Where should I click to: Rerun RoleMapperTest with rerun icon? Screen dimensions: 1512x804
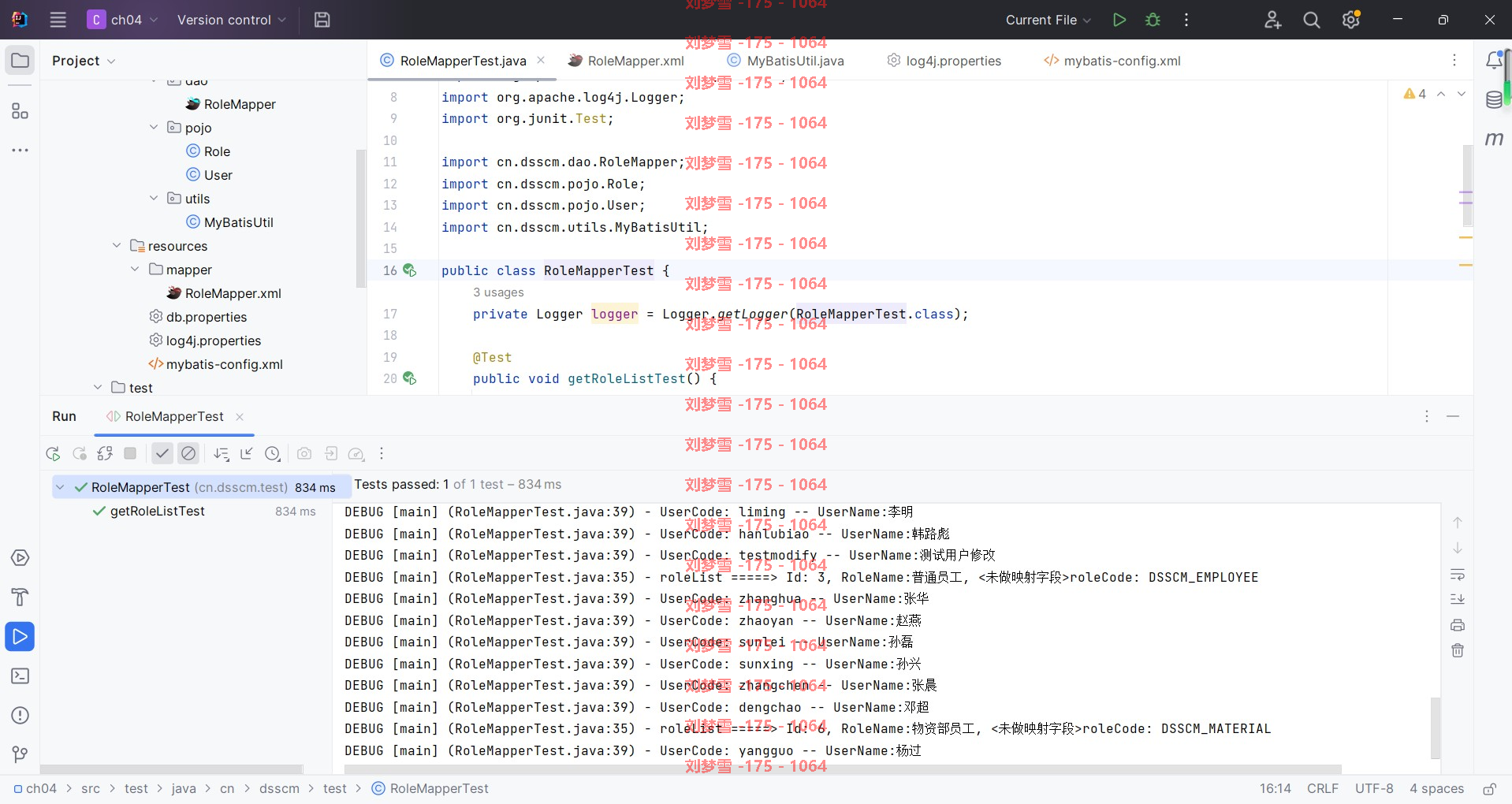point(54,454)
